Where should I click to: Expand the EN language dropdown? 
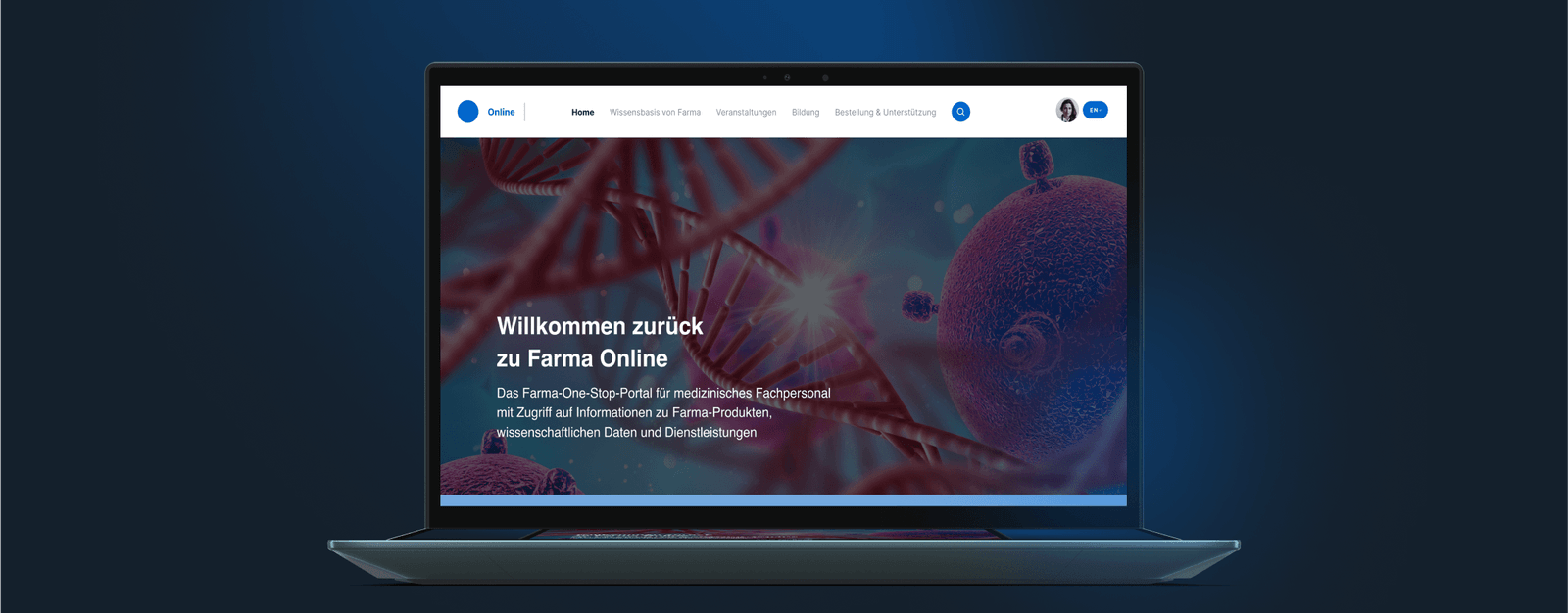point(1096,110)
